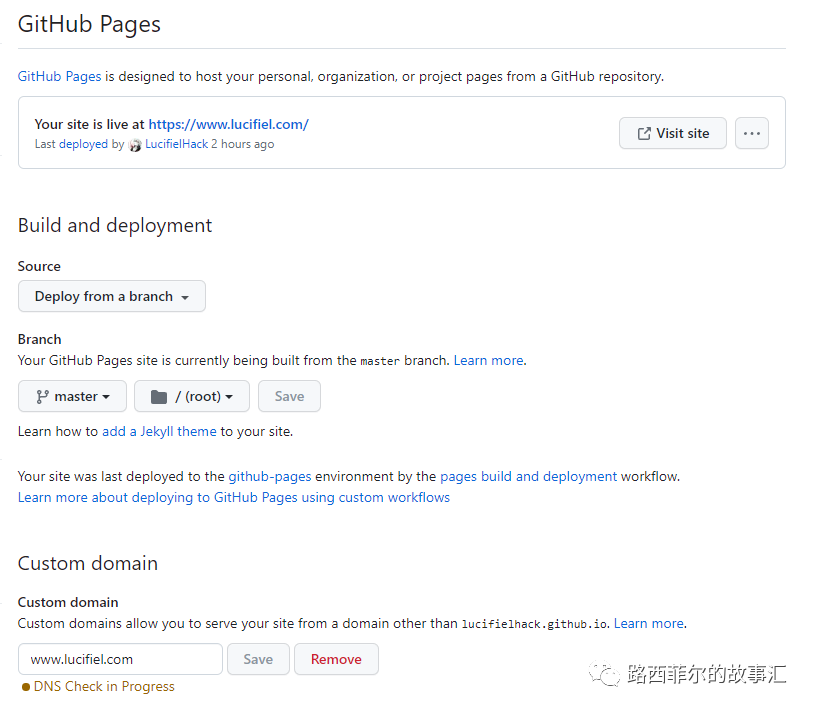The width and height of the screenshot is (813, 710).
Task: Open the https://www.lucifiel.com/ live site link
Action: click(229, 124)
